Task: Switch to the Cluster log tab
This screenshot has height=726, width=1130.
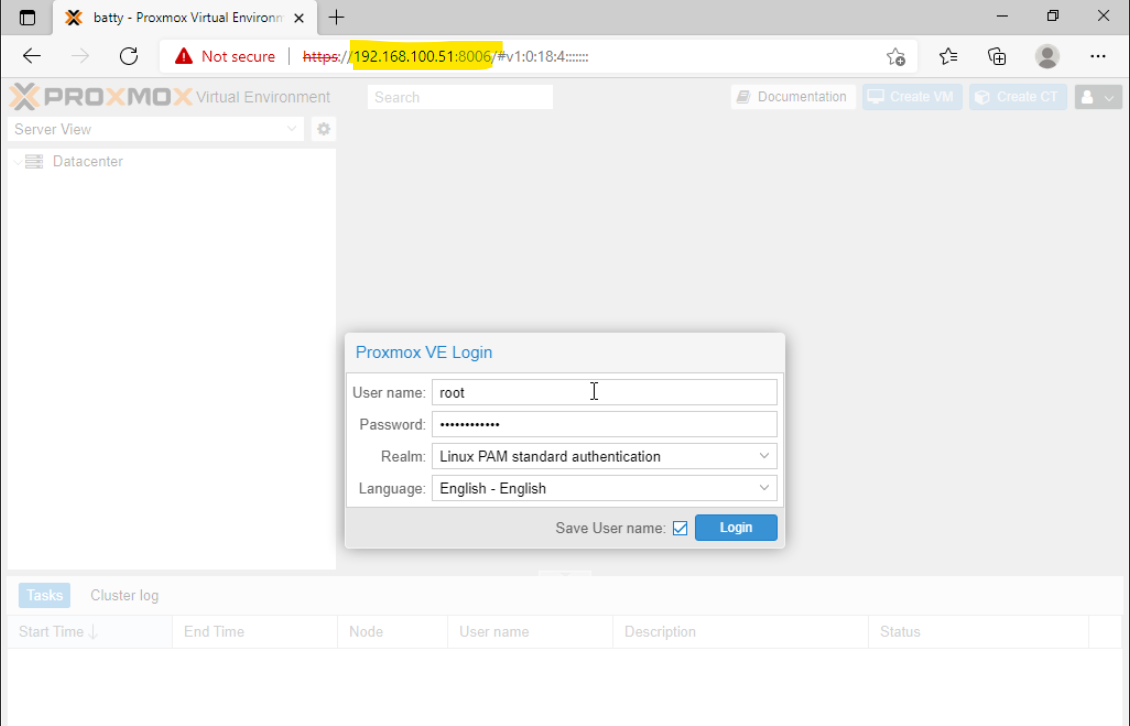Action: (x=124, y=595)
